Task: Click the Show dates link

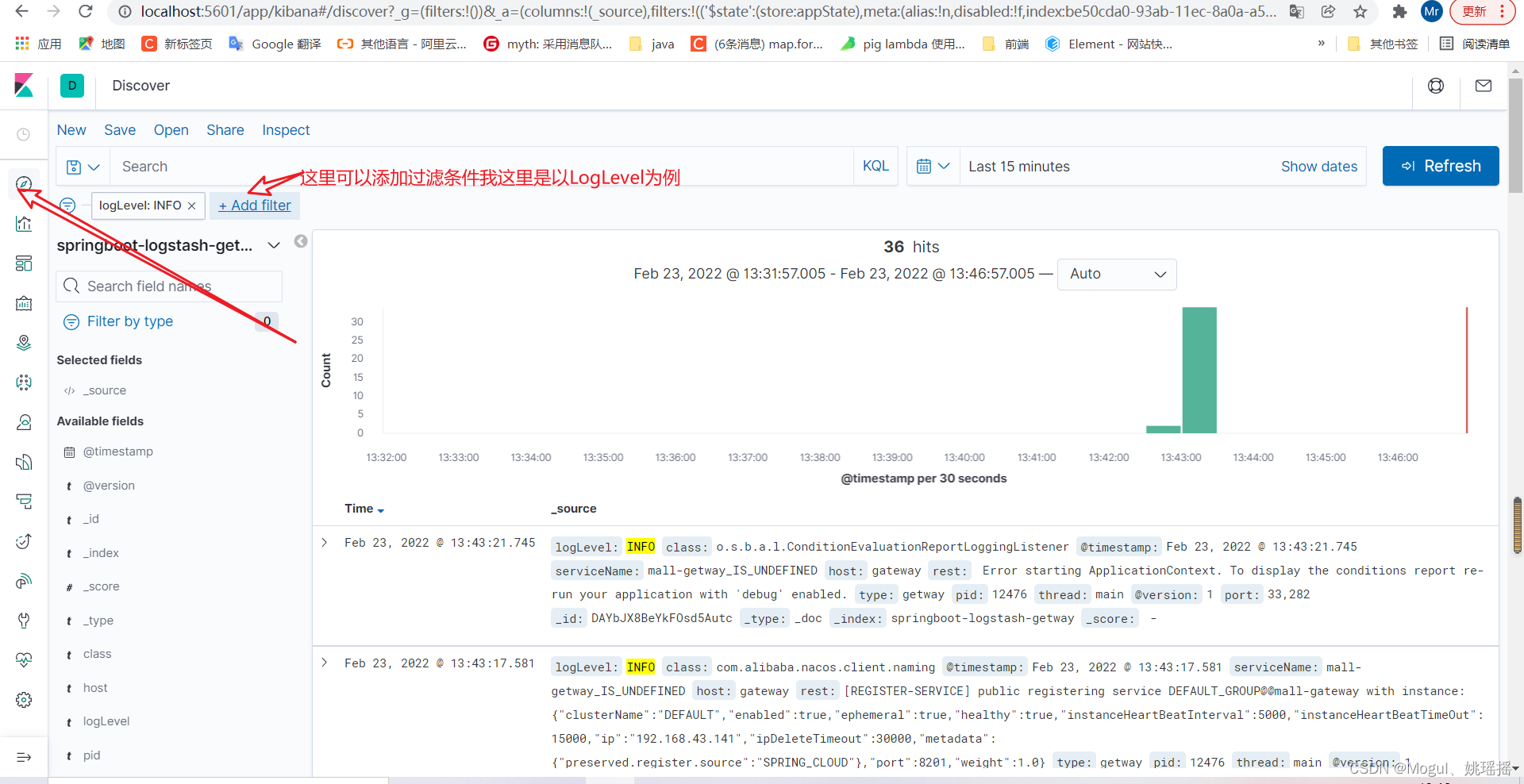Action: pyautogui.click(x=1319, y=167)
